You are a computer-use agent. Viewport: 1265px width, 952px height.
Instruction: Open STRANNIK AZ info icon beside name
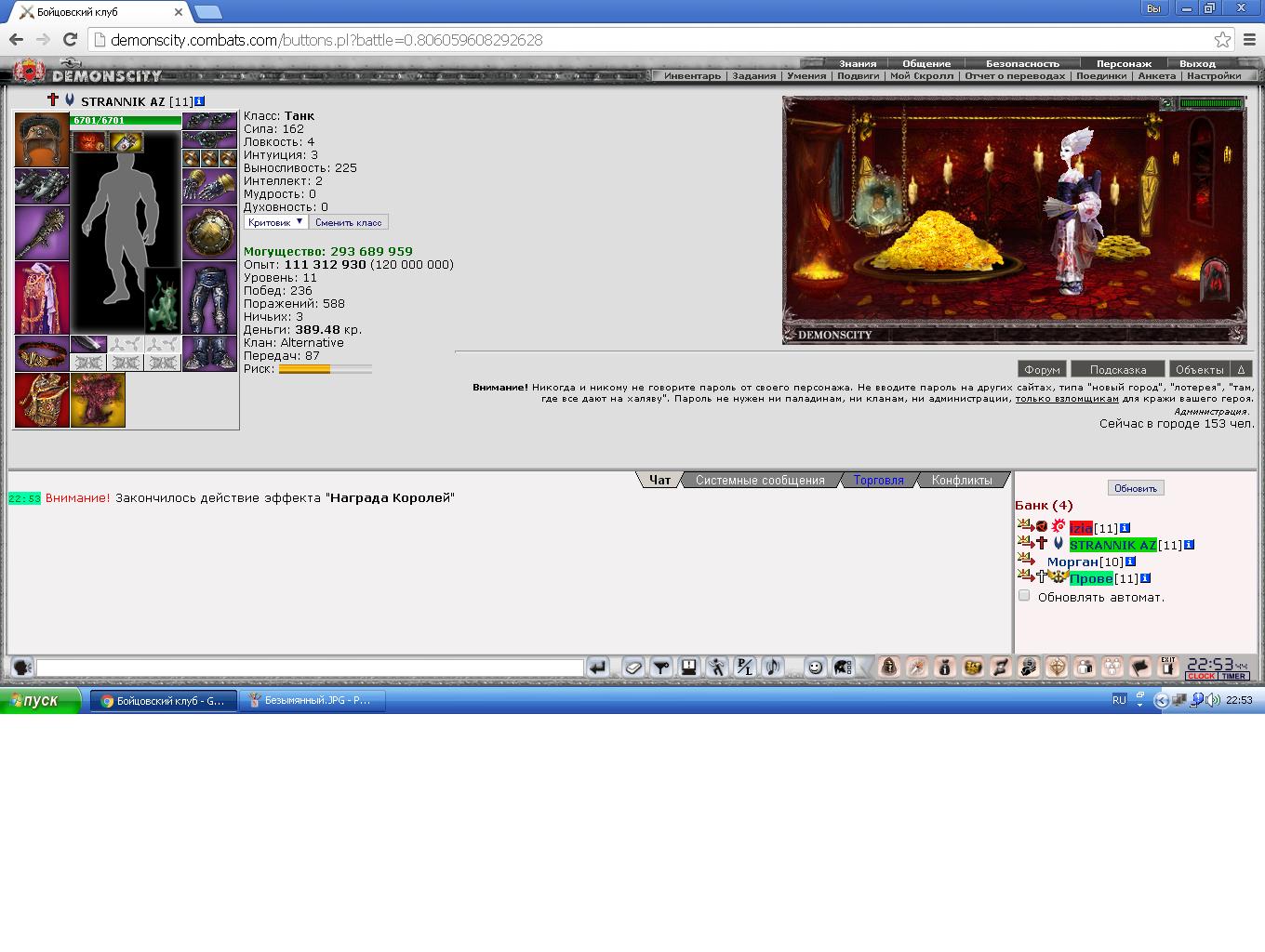pos(199,101)
